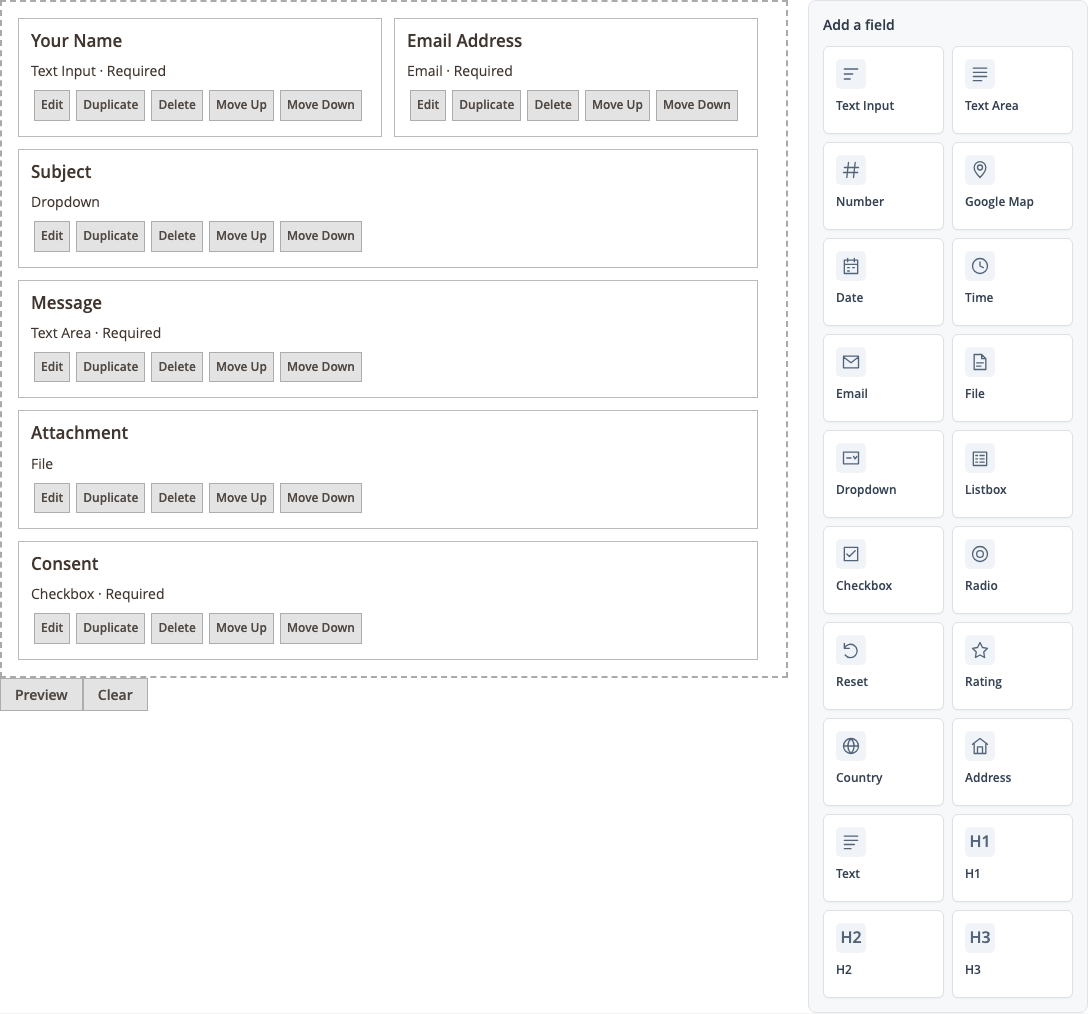The width and height of the screenshot is (1088, 1014).
Task: Move the Subject field down
Action: 321,236
